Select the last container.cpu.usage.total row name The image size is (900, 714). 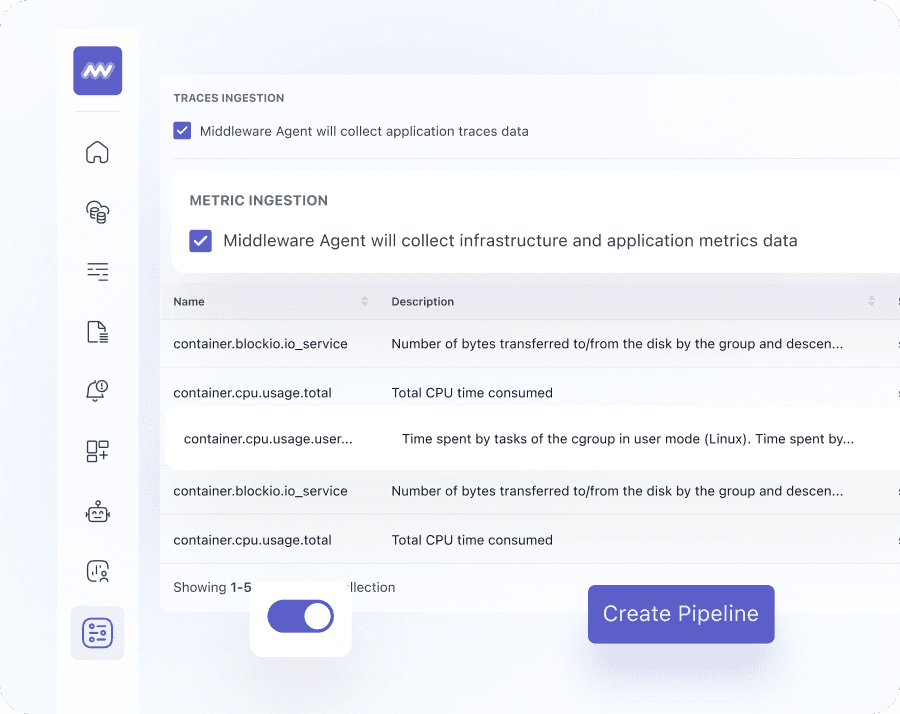(253, 540)
